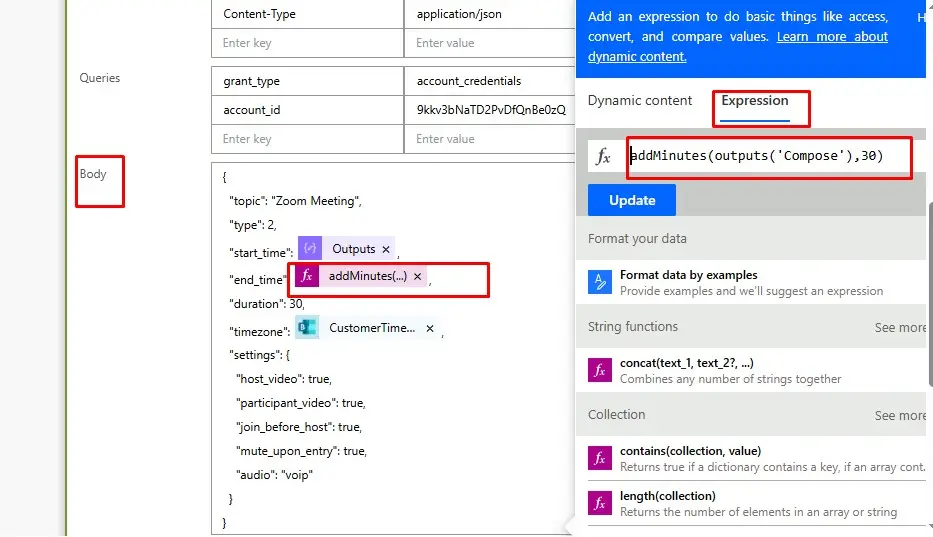This screenshot has width=933, height=537.
Task: Open the Learn more about dynamic content link
Action: coord(738,47)
